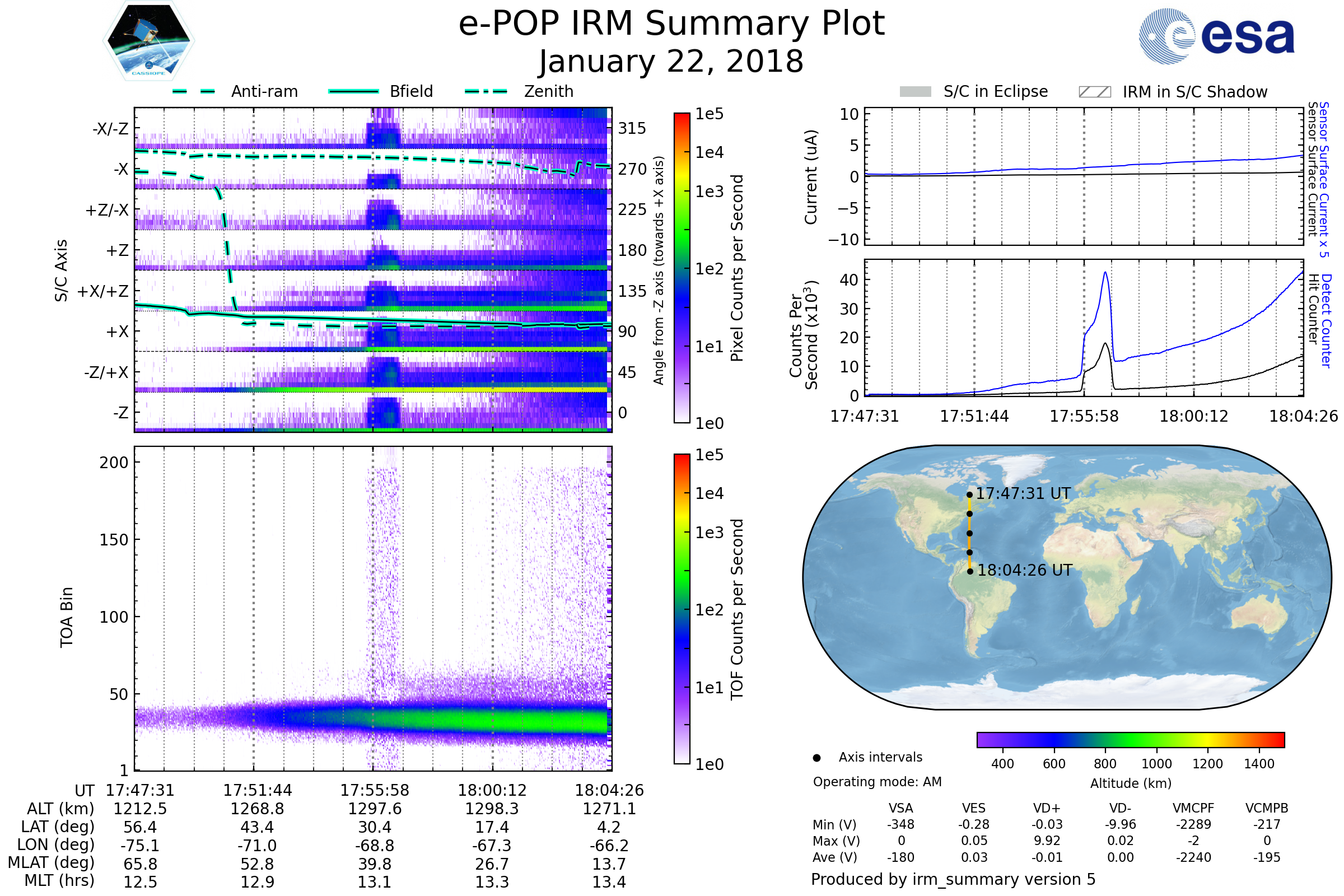This screenshot has width=1344, height=896.
Task: Click the Pixel Counts per Second colorbar
Action: 682,268
